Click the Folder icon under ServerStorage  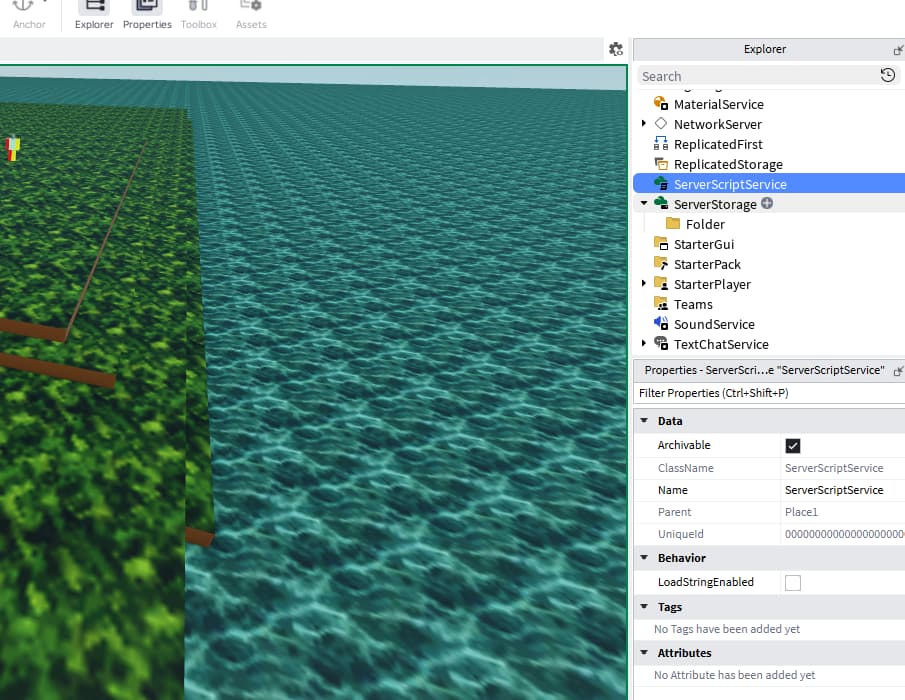(673, 223)
